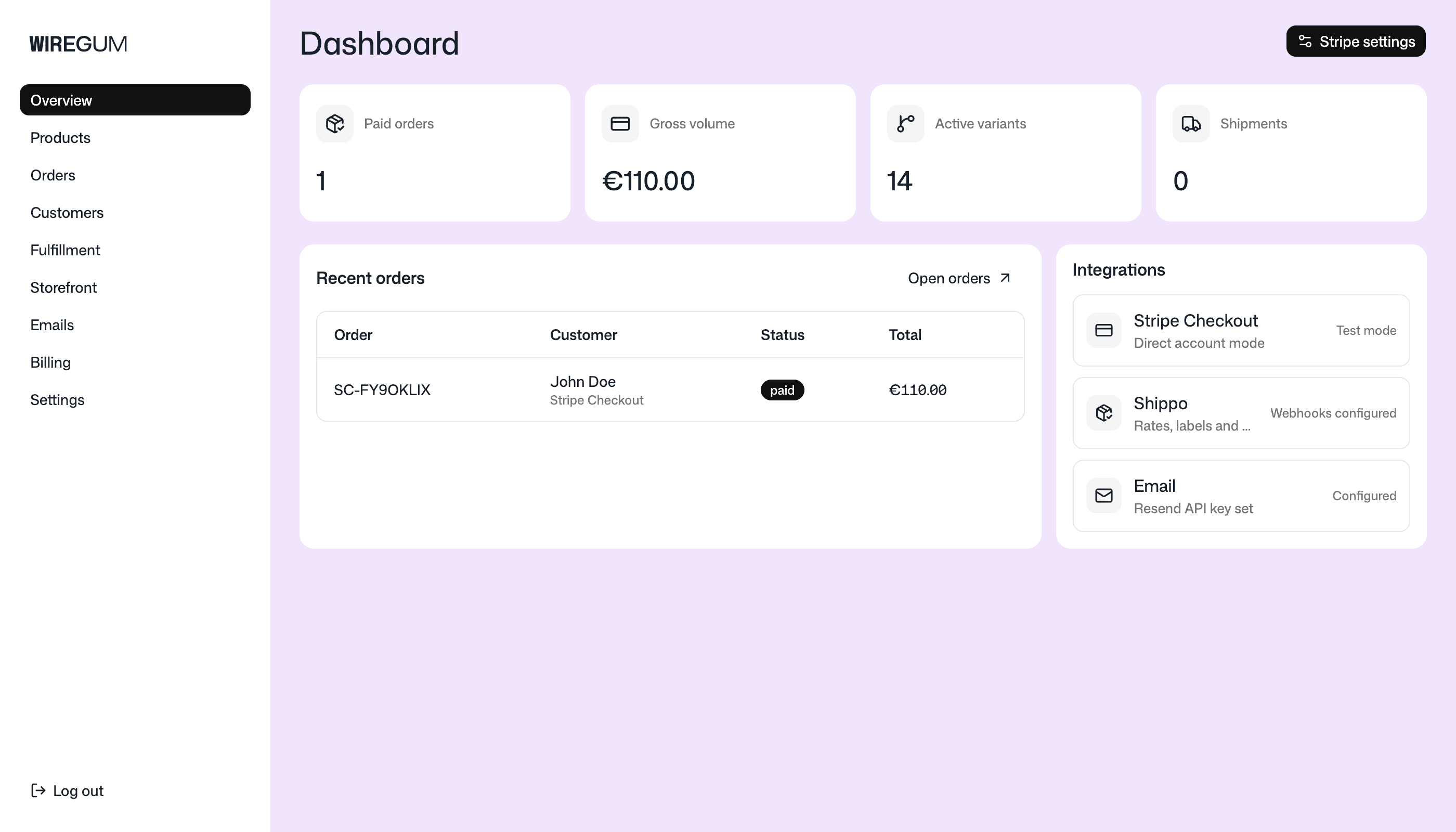Click the €110.00 order total cell
Image resolution: width=1456 pixels, height=832 pixels.
pos(917,389)
